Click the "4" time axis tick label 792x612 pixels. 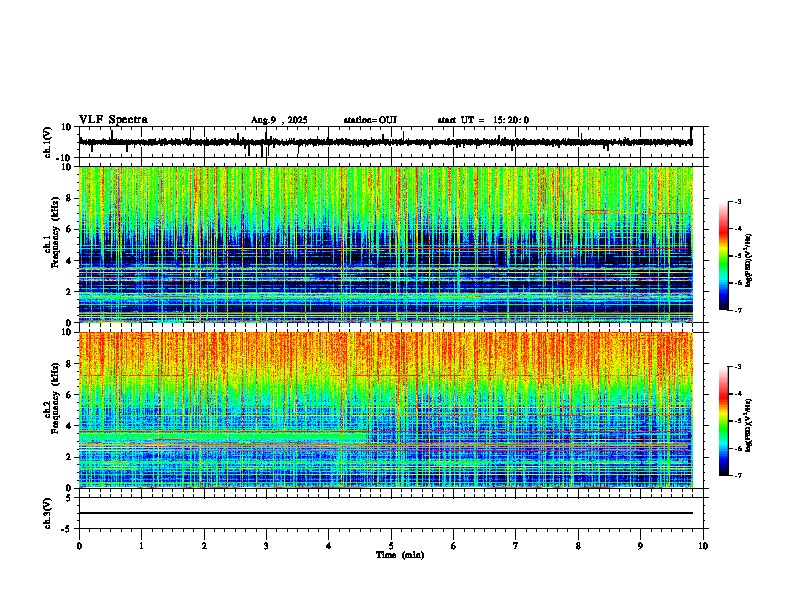[x=328, y=546]
